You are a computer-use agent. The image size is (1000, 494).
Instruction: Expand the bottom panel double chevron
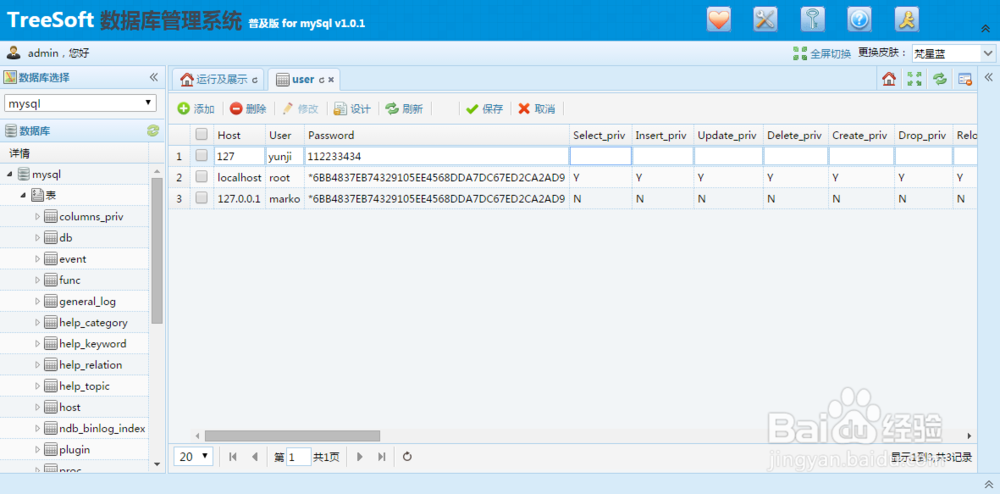[988, 484]
